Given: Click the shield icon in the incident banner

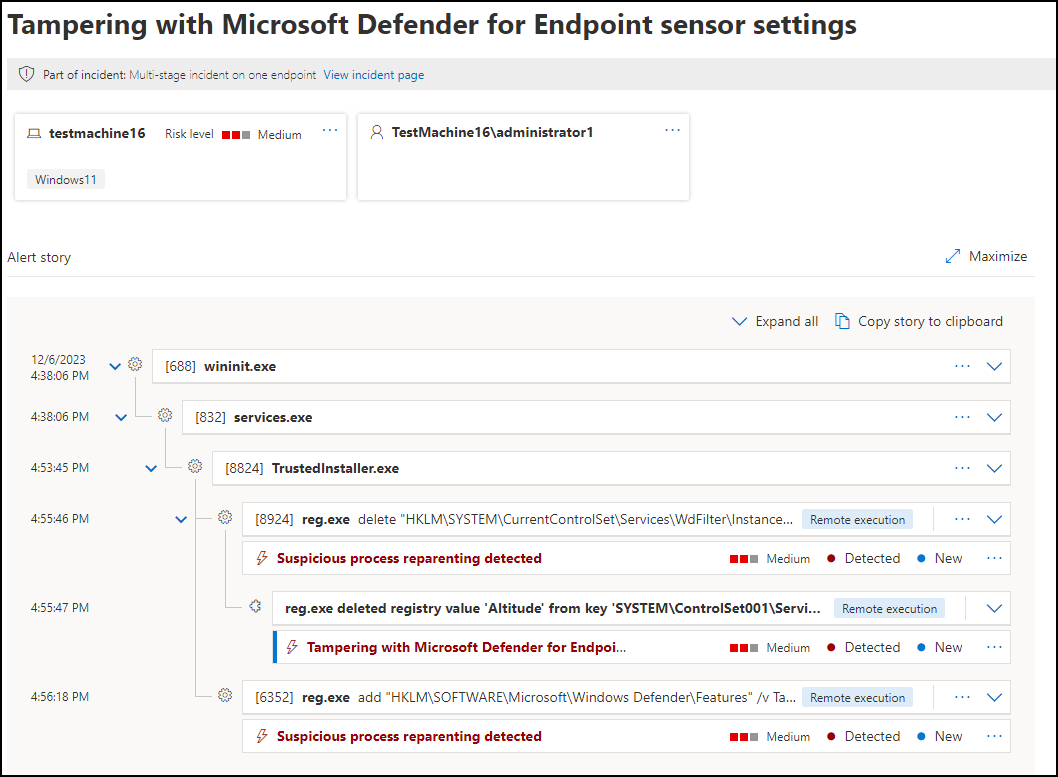Looking at the screenshot, I should tap(25, 73).
